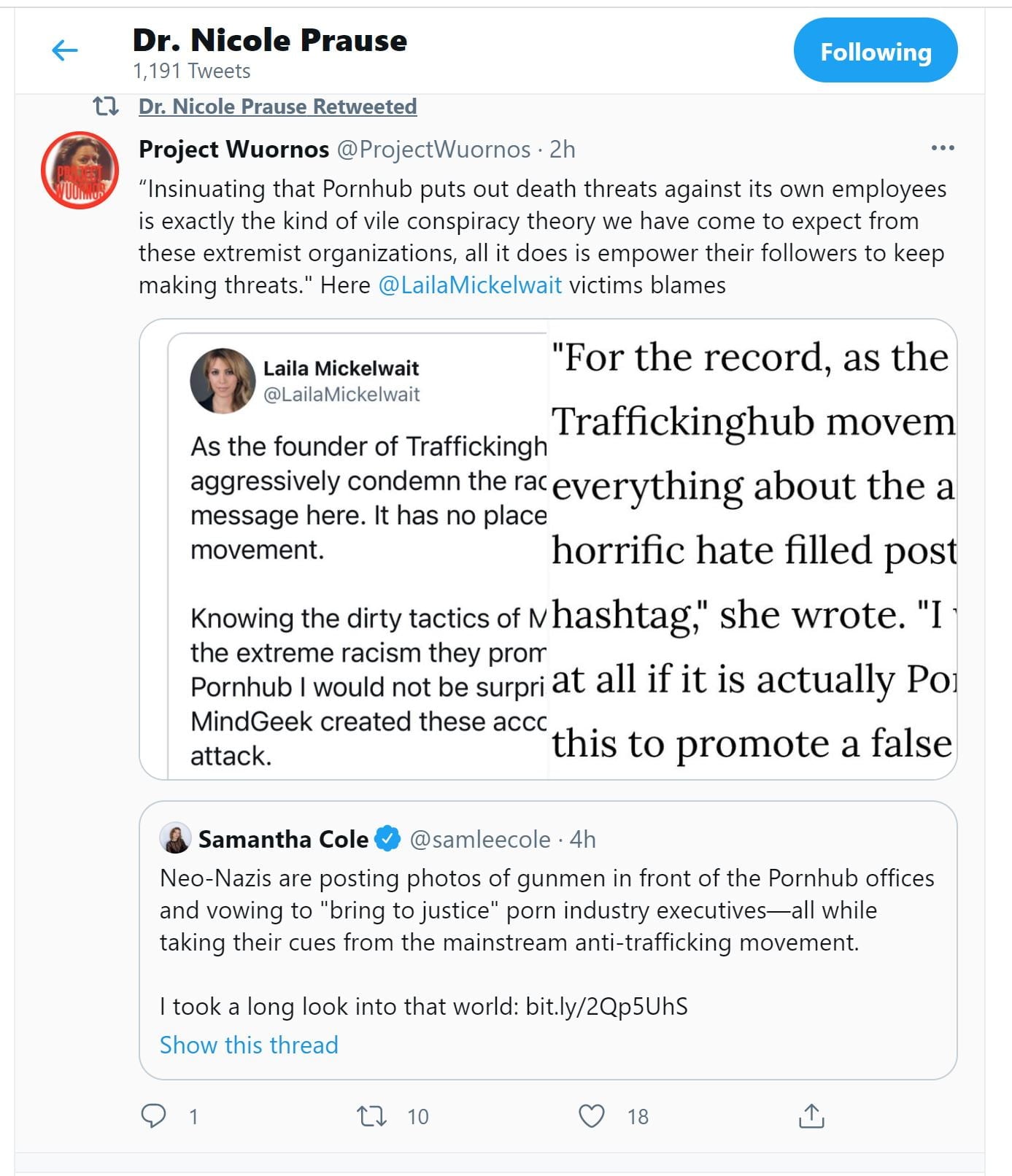
Task: Like the tweet with heart icon
Action: (591, 1115)
